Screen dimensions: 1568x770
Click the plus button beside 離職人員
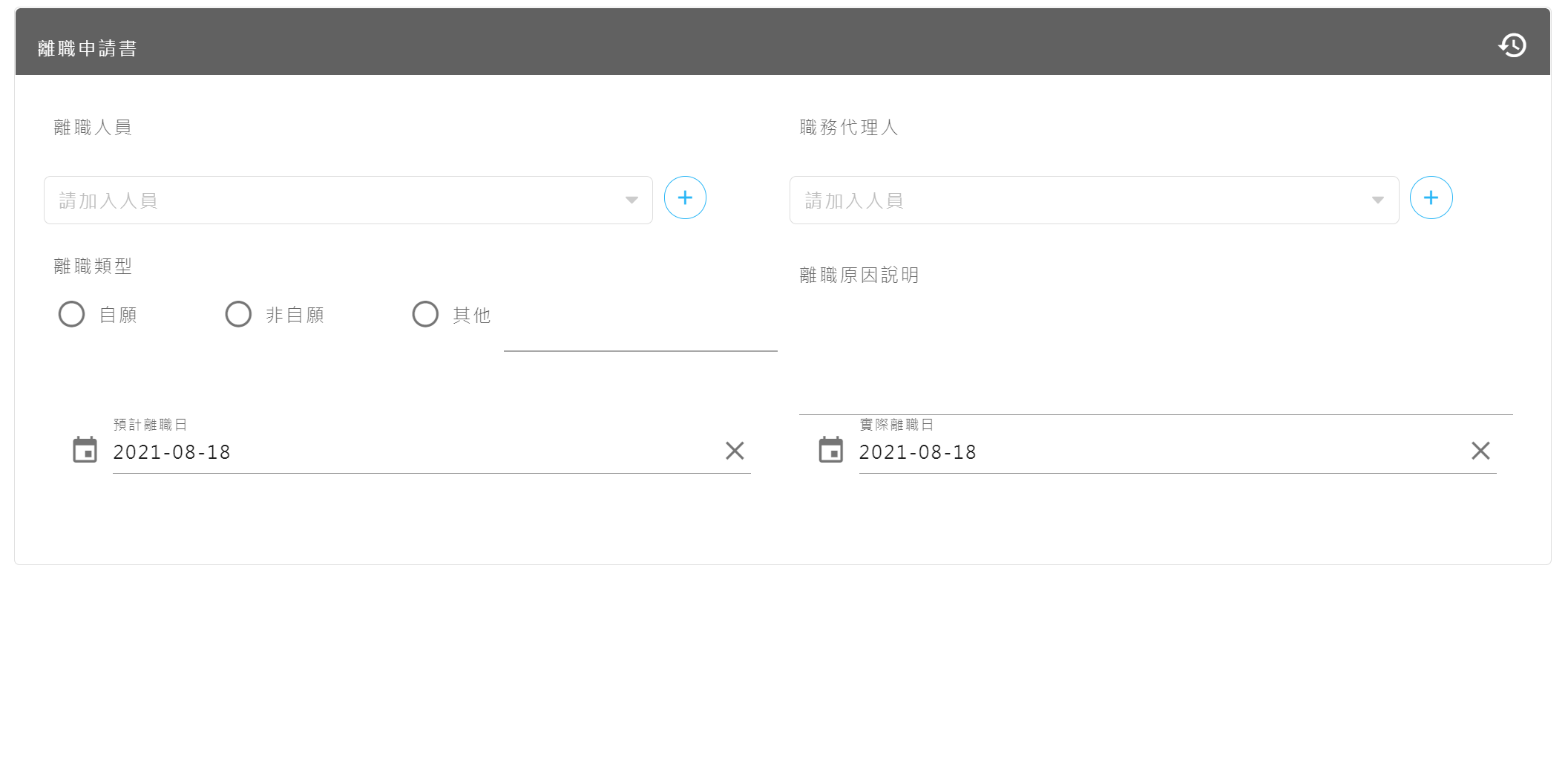[x=684, y=198]
